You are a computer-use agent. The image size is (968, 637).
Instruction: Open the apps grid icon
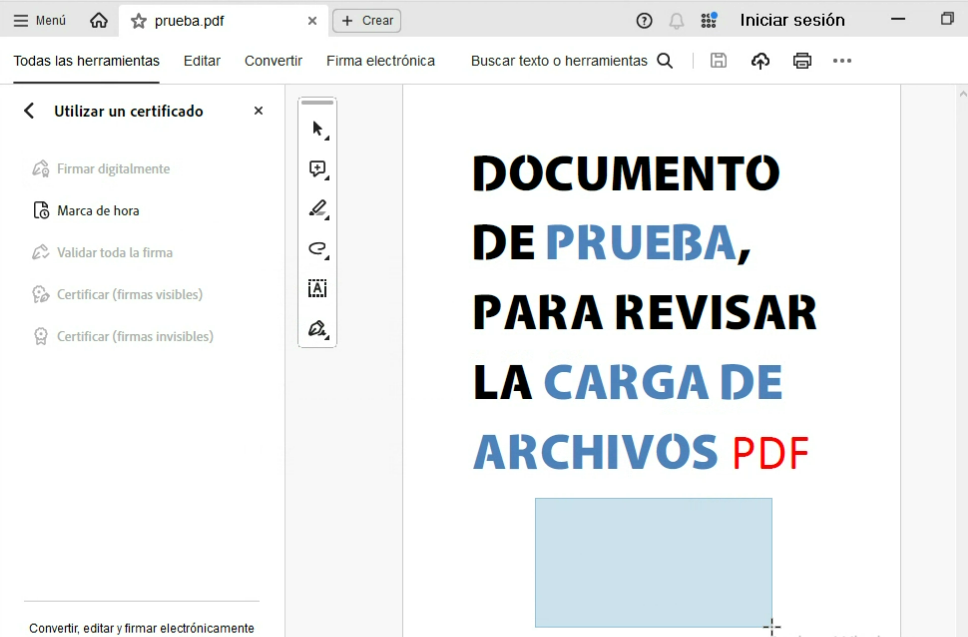708,20
